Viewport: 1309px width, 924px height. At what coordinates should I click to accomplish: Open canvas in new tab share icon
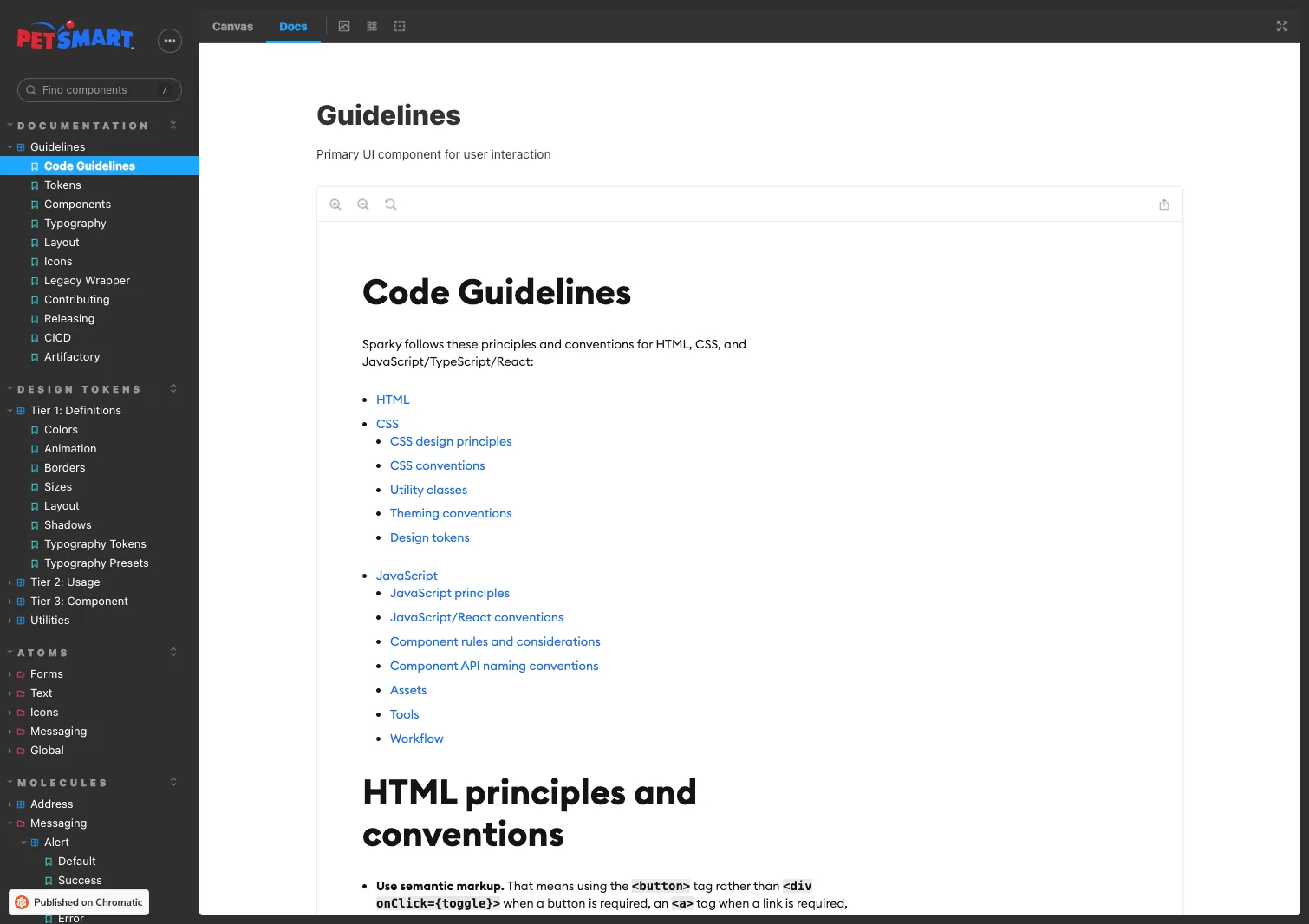pos(1164,205)
